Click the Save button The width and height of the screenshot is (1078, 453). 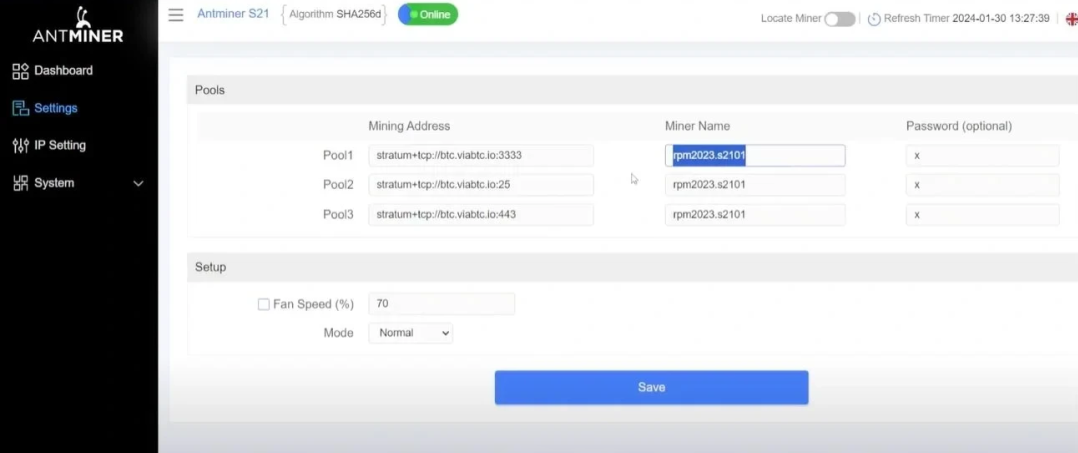tap(651, 387)
